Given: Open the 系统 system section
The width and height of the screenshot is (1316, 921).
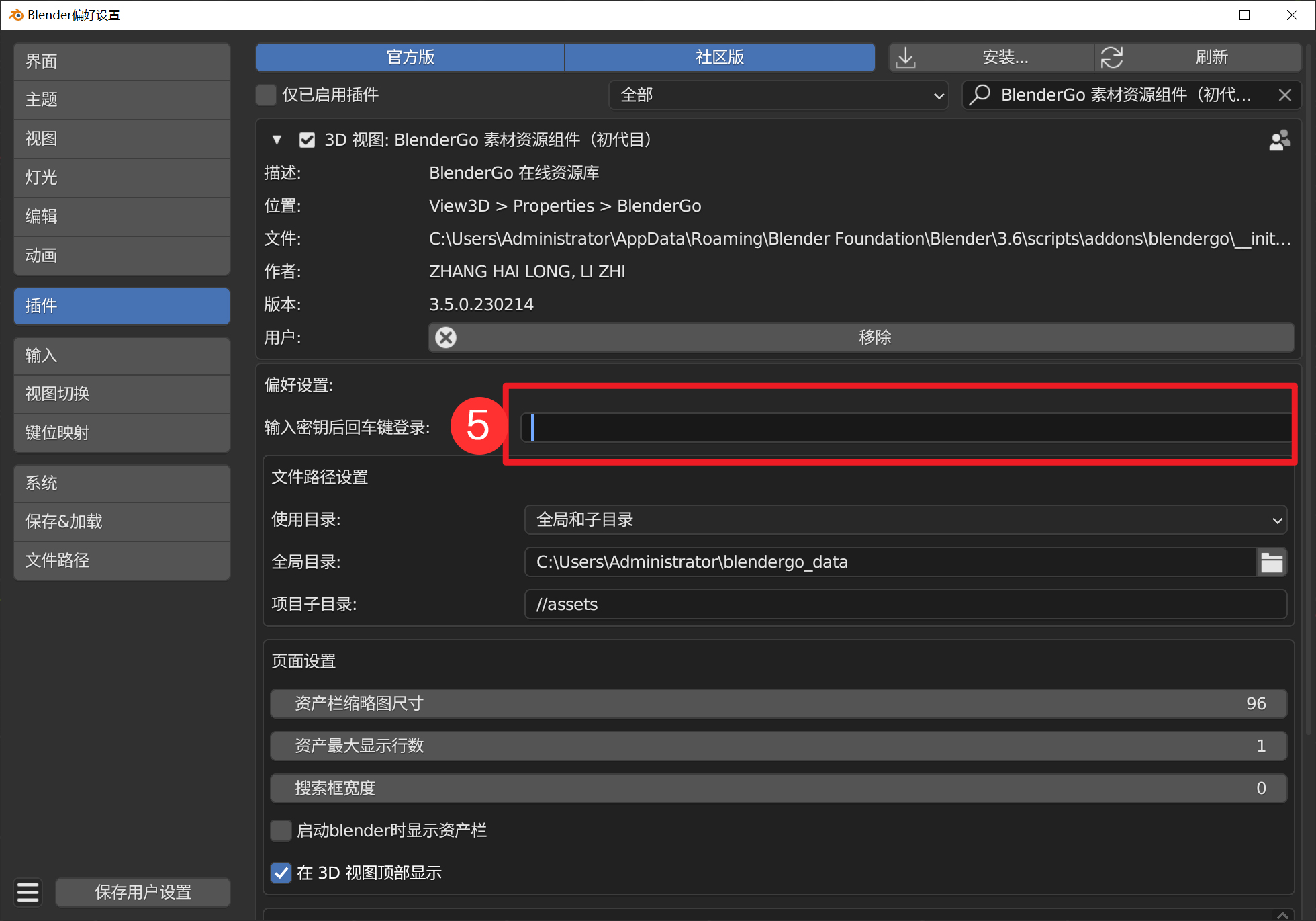Looking at the screenshot, I should coord(122,483).
